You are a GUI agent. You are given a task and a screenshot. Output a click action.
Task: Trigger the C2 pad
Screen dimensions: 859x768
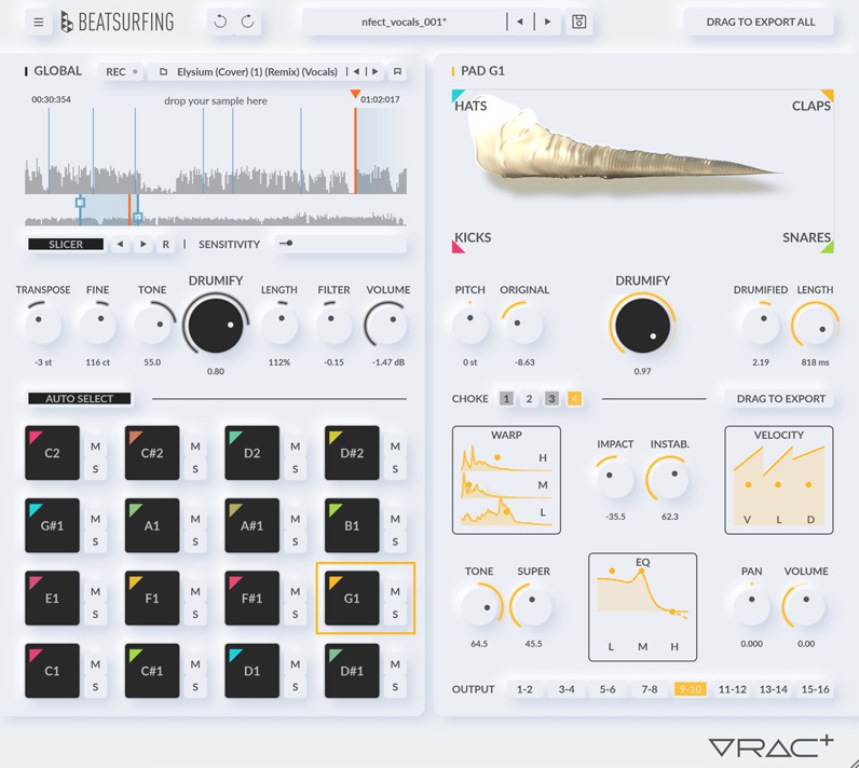(x=52, y=453)
